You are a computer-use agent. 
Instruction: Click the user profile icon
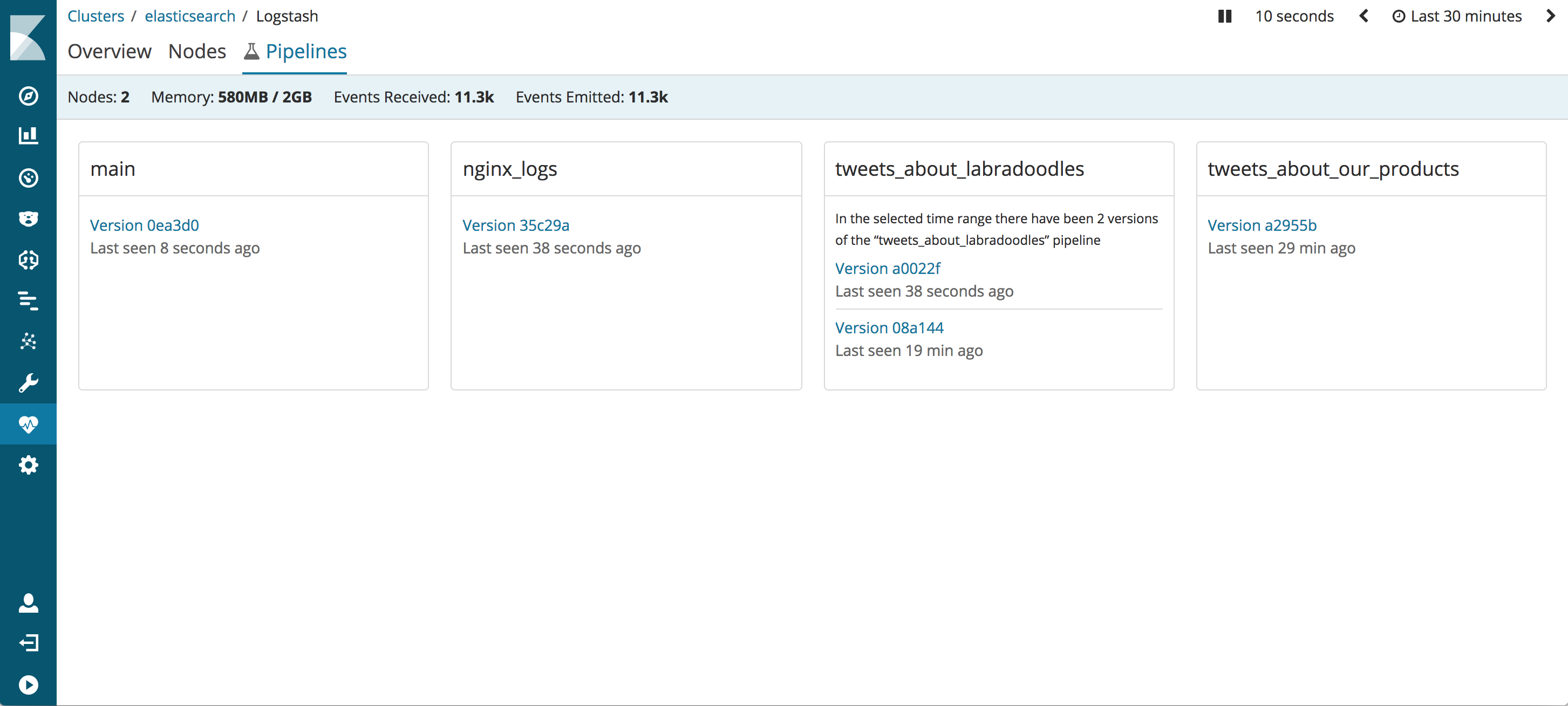tap(27, 602)
